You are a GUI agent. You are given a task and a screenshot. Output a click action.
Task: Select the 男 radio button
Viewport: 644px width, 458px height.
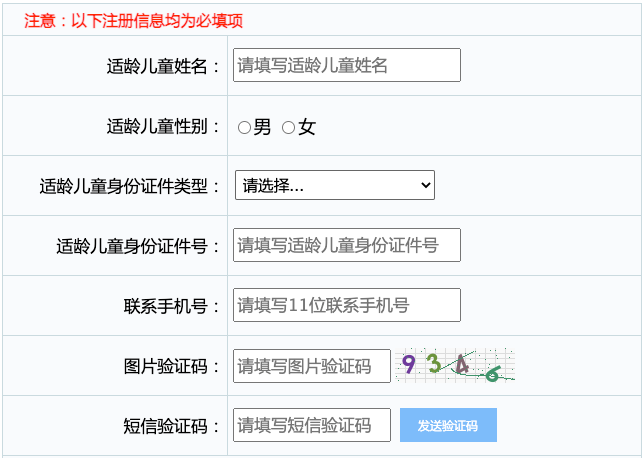244,128
